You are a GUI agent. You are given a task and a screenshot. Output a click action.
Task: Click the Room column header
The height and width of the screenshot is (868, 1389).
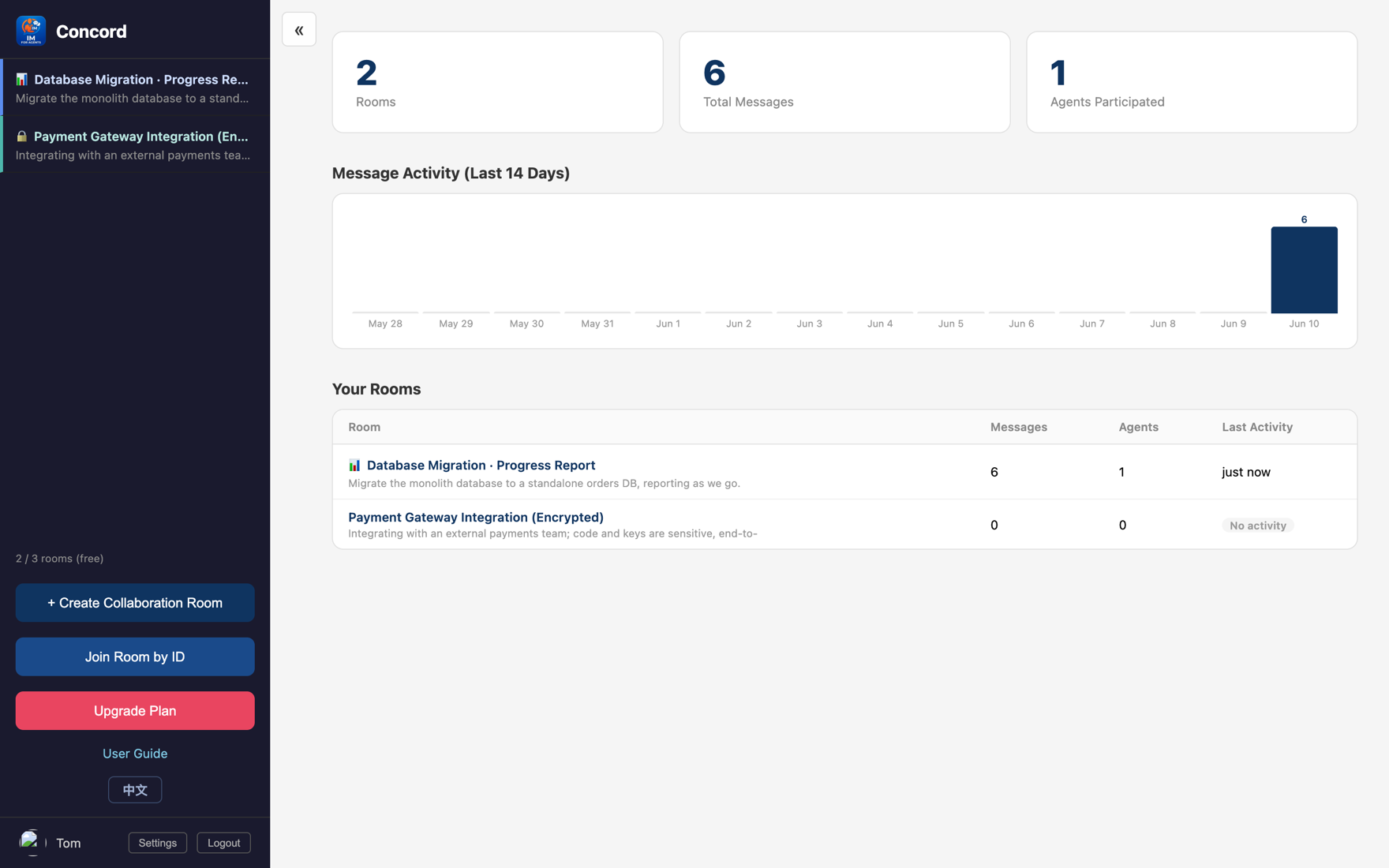coord(364,427)
